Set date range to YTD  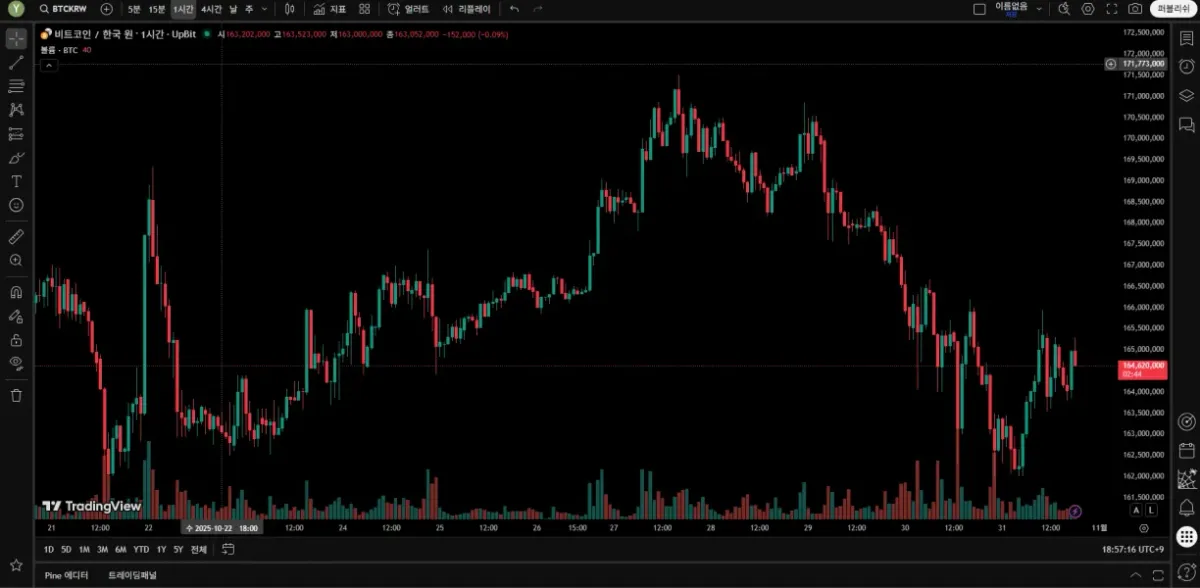tap(141, 549)
